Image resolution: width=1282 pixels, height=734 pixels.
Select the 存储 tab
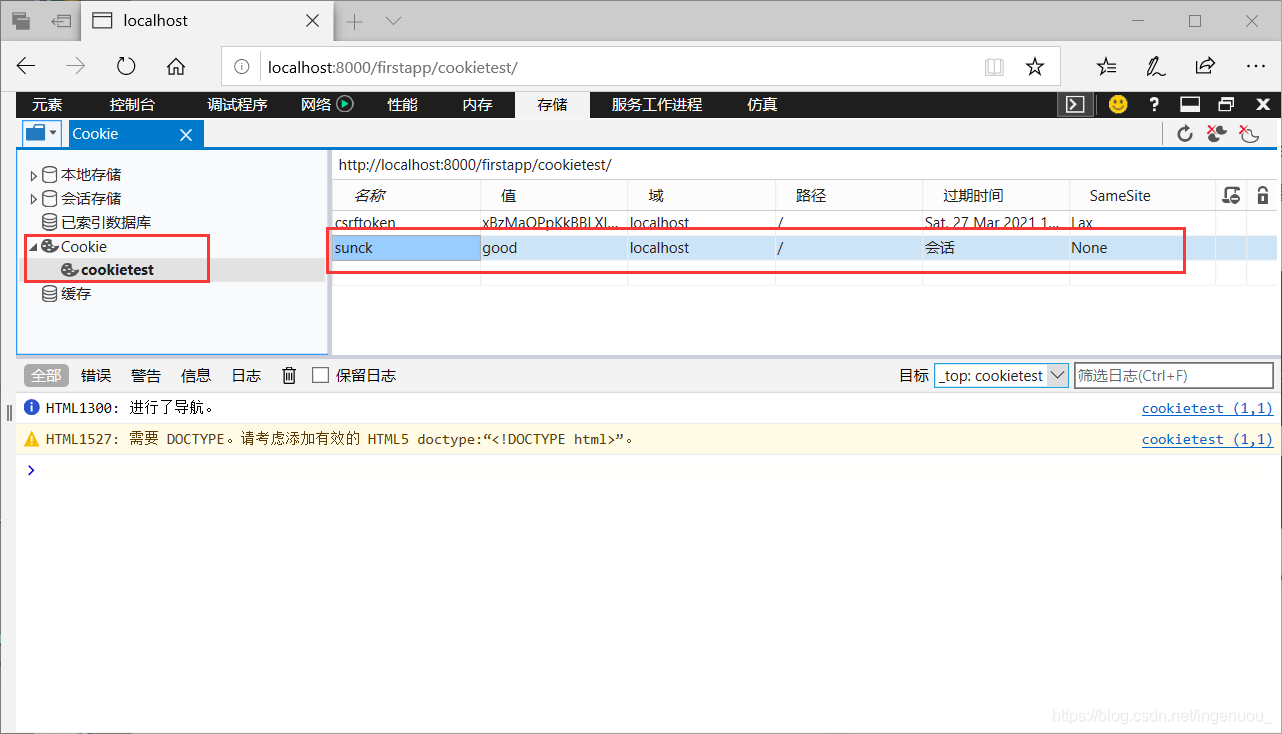(552, 104)
